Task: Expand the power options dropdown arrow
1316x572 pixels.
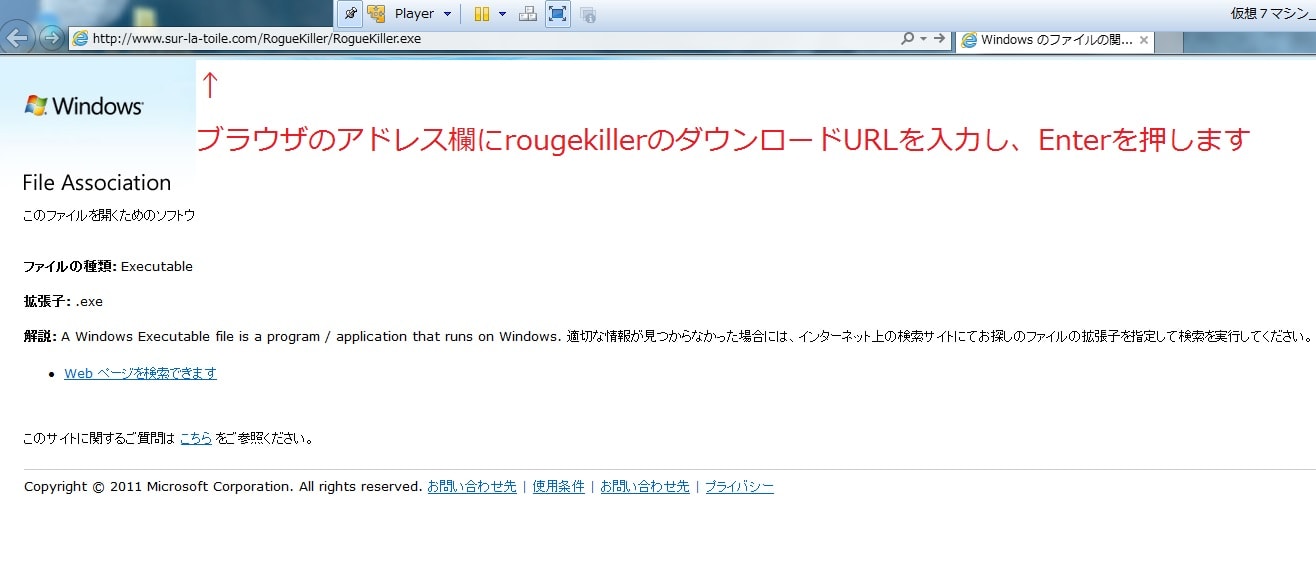Action: point(502,14)
